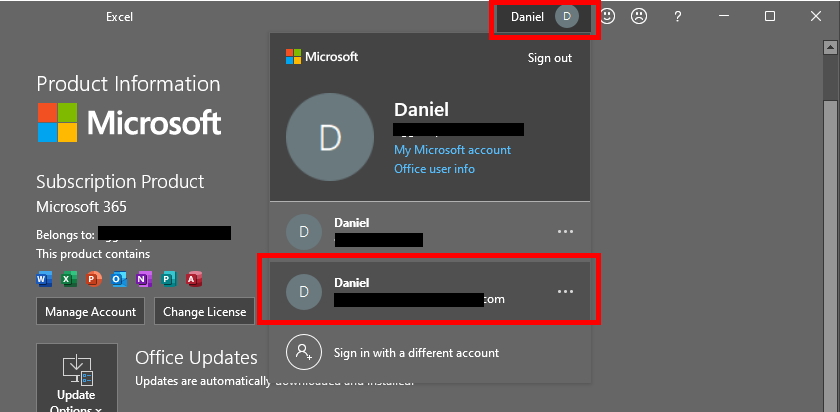Click the add-person icon for different account

coord(303,352)
